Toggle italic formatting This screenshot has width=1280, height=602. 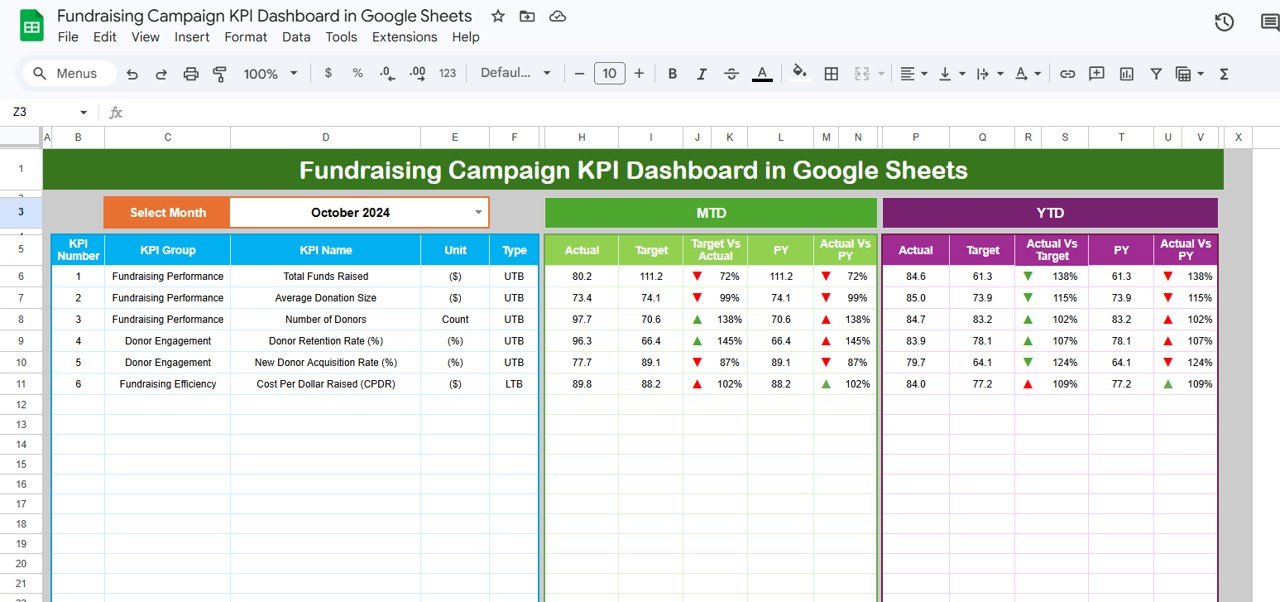click(702, 73)
